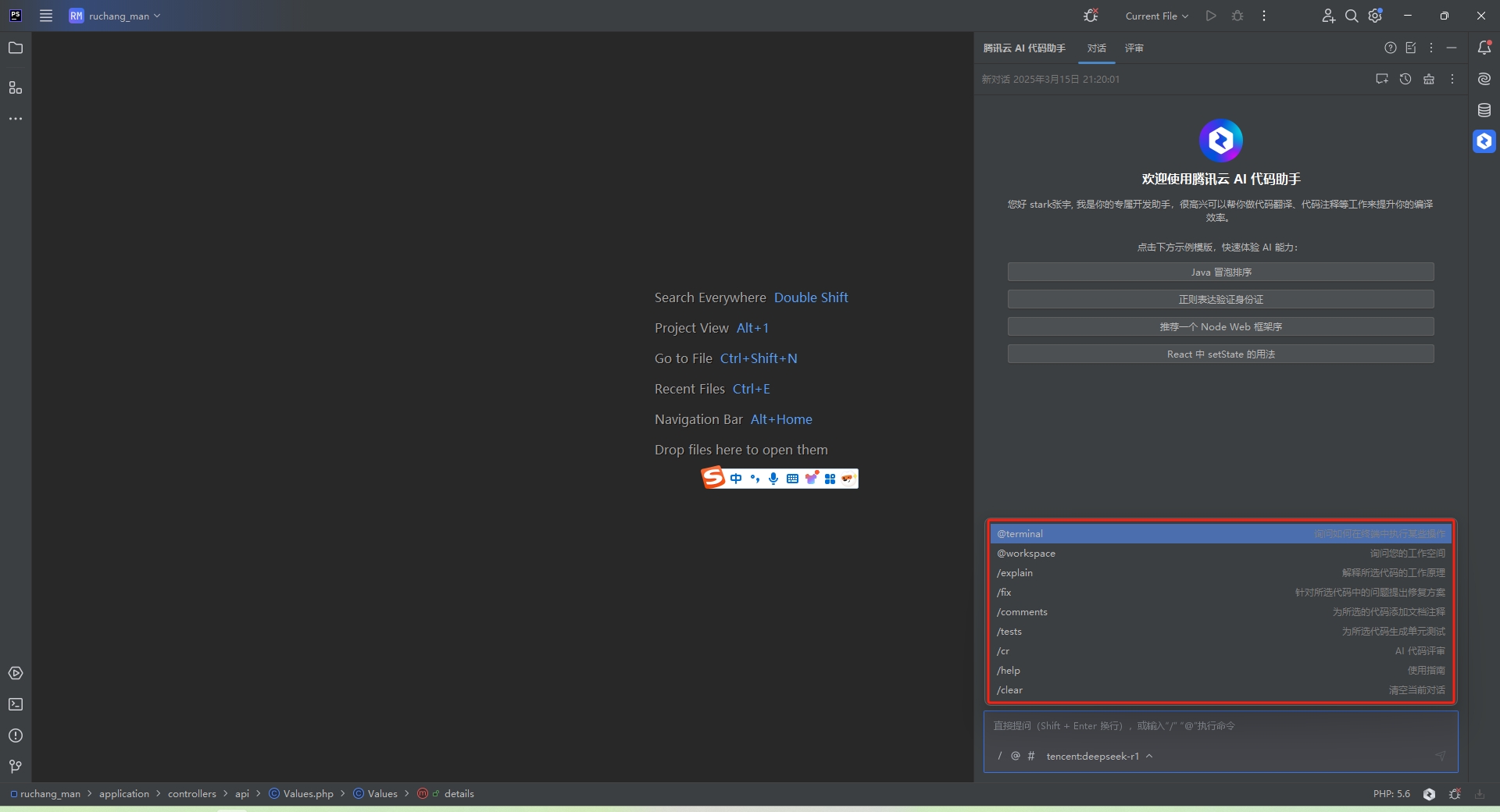Show more tool windows ellipsis

point(16,119)
